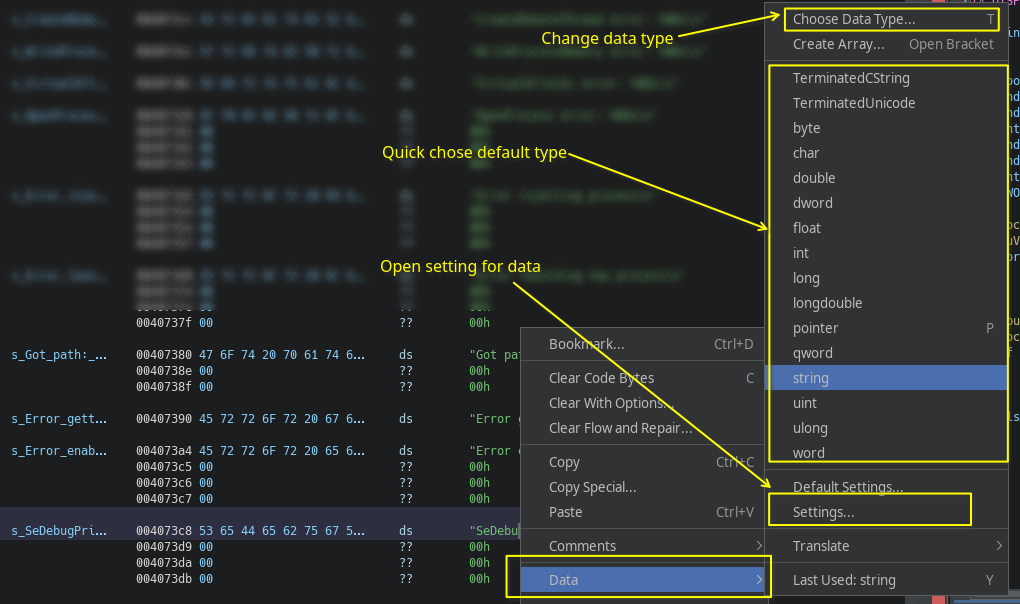
Task: Click the "Got pat string value
Action: coord(494,355)
